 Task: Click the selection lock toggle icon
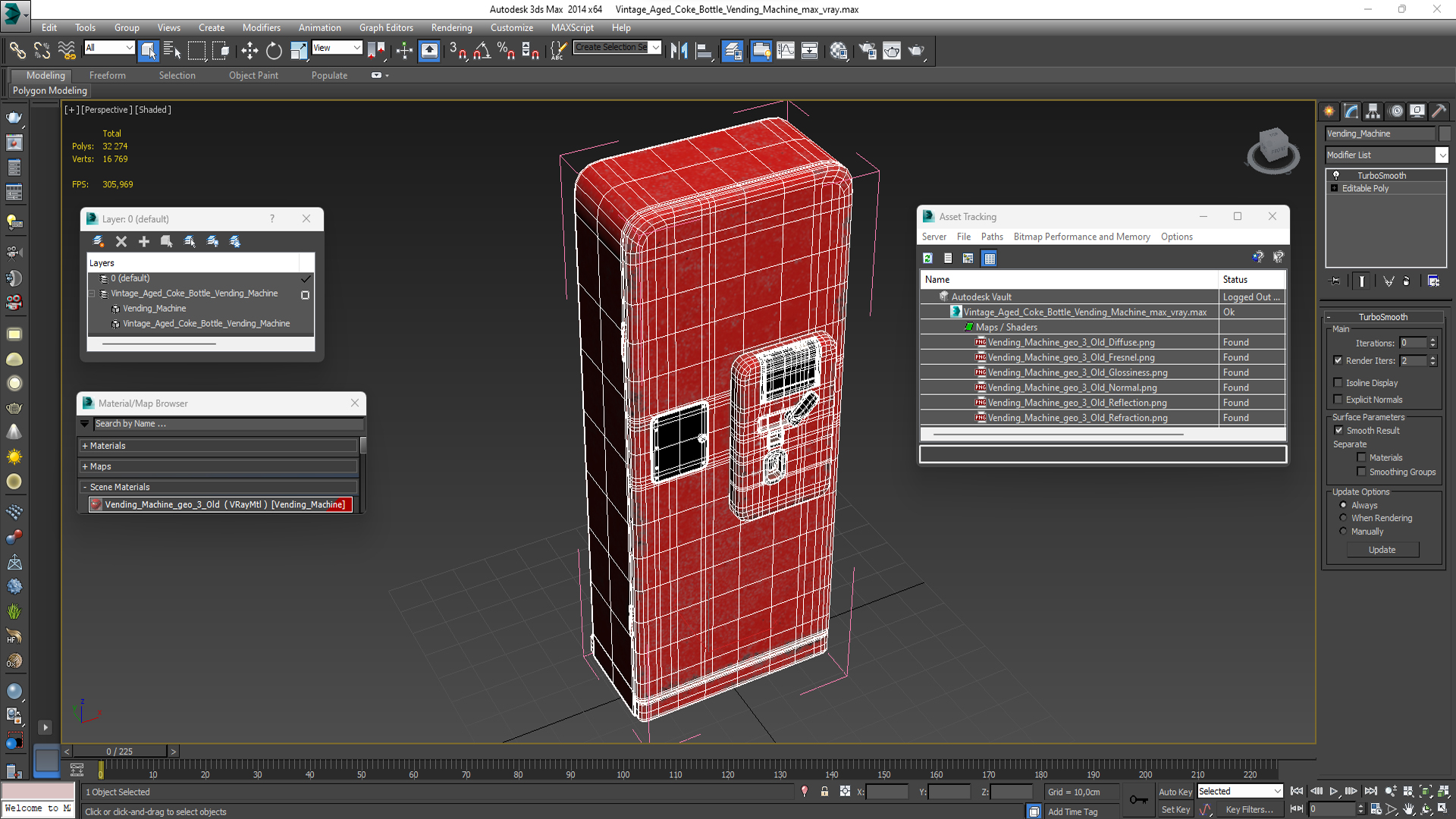click(824, 792)
